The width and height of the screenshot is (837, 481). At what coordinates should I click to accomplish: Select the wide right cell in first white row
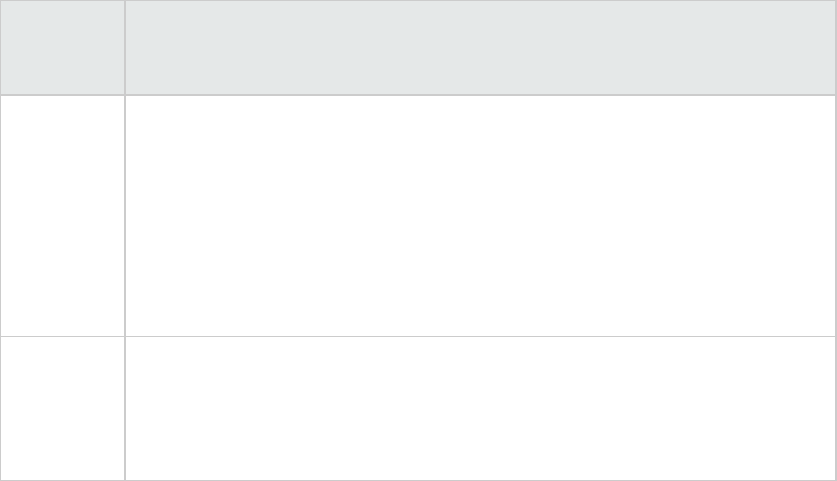[x=480, y=216]
